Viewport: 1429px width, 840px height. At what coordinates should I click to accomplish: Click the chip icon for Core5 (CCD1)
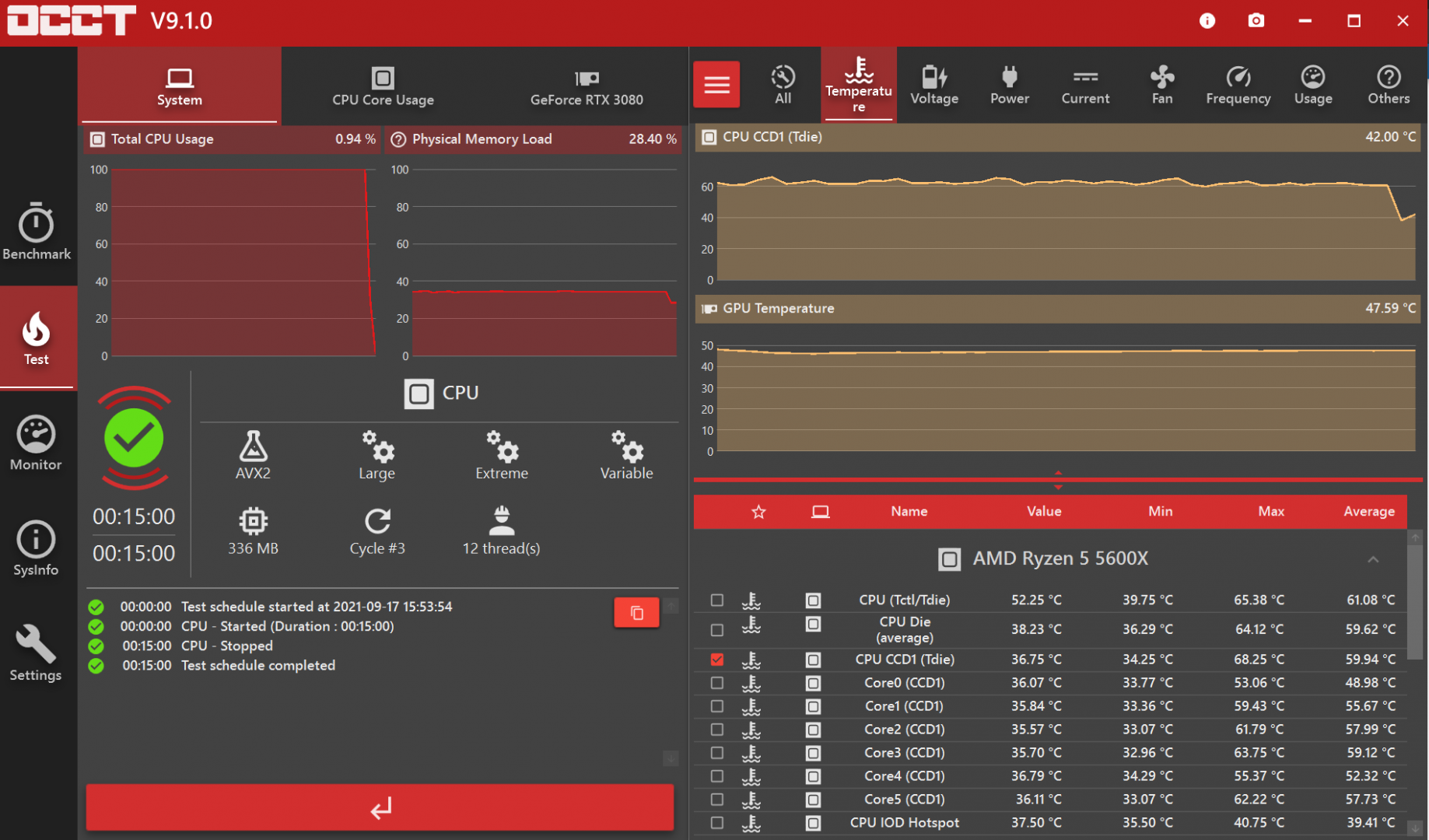813,800
